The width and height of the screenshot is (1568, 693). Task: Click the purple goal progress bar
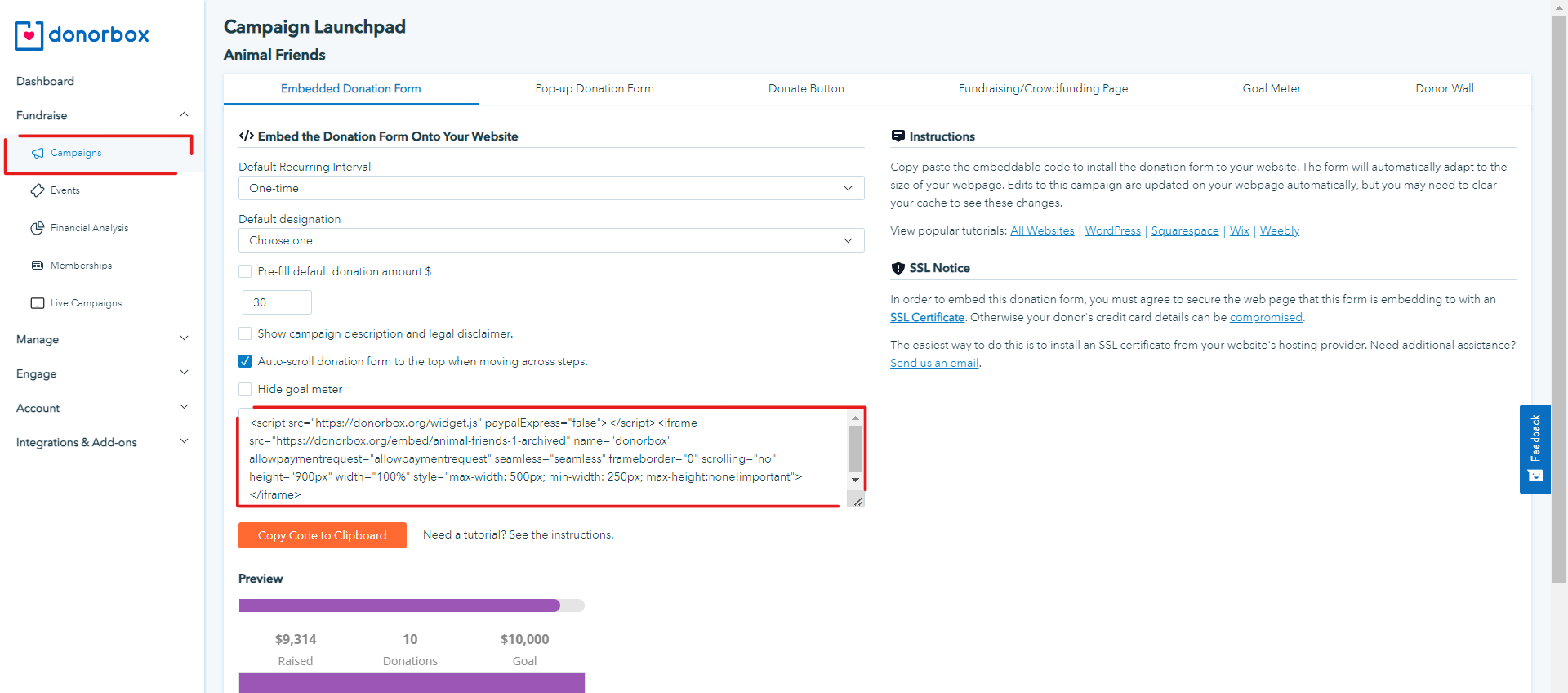(x=399, y=606)
